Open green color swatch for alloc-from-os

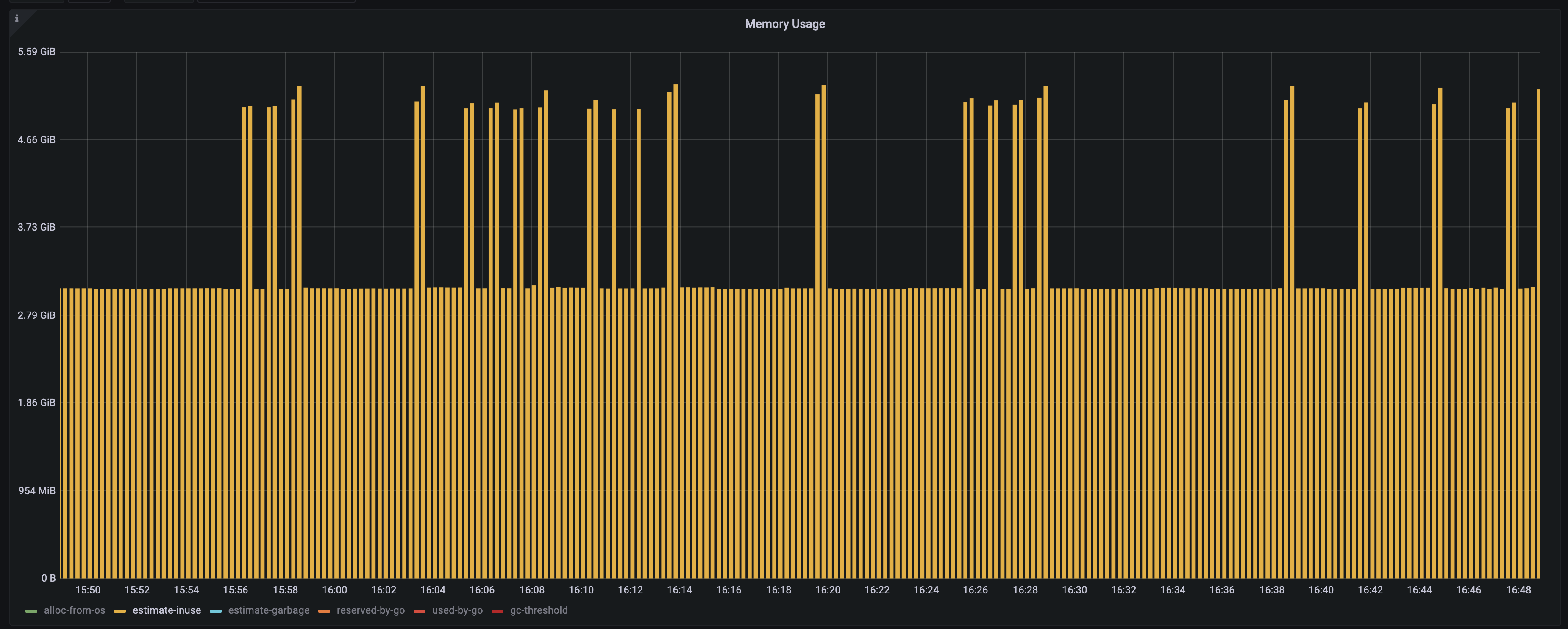[32, 611]
